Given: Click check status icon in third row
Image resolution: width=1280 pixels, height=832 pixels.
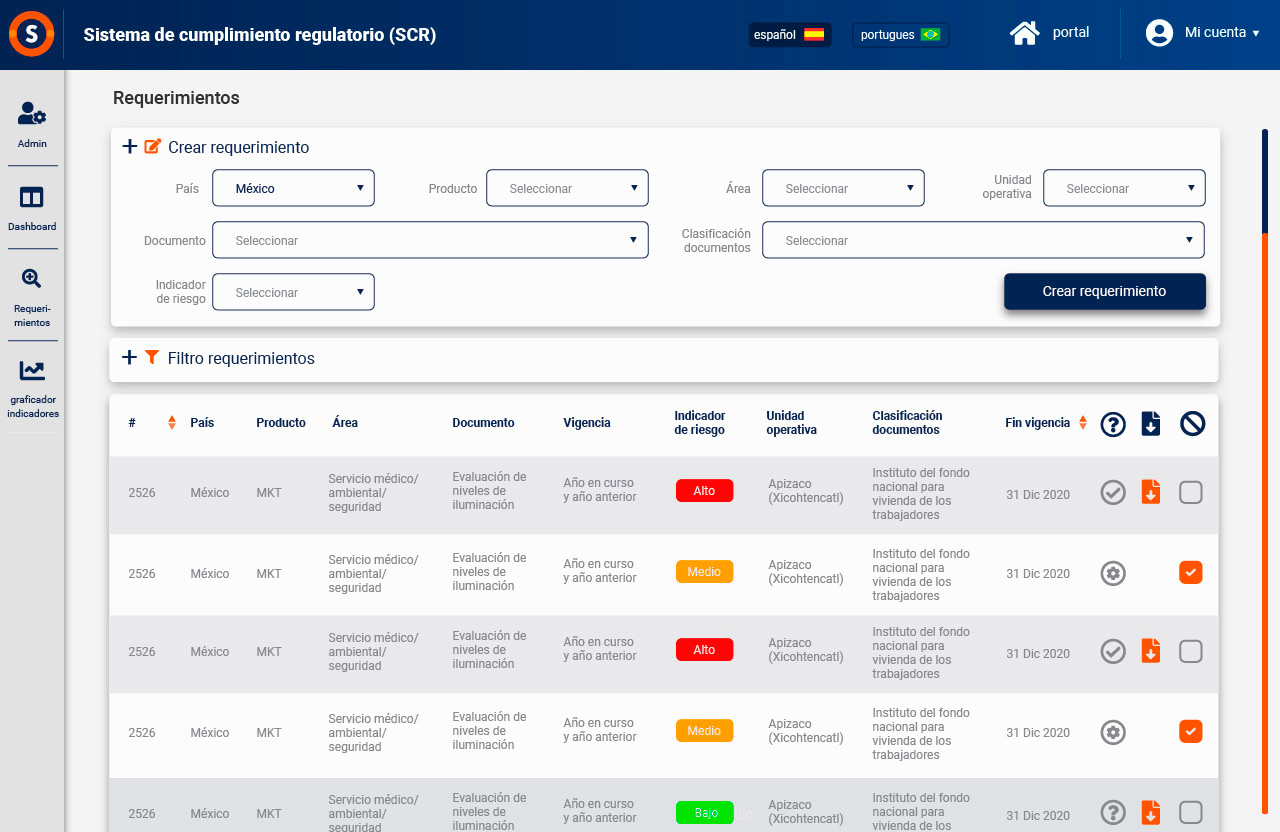Looking at the screenshot, I should point(1113,651).
